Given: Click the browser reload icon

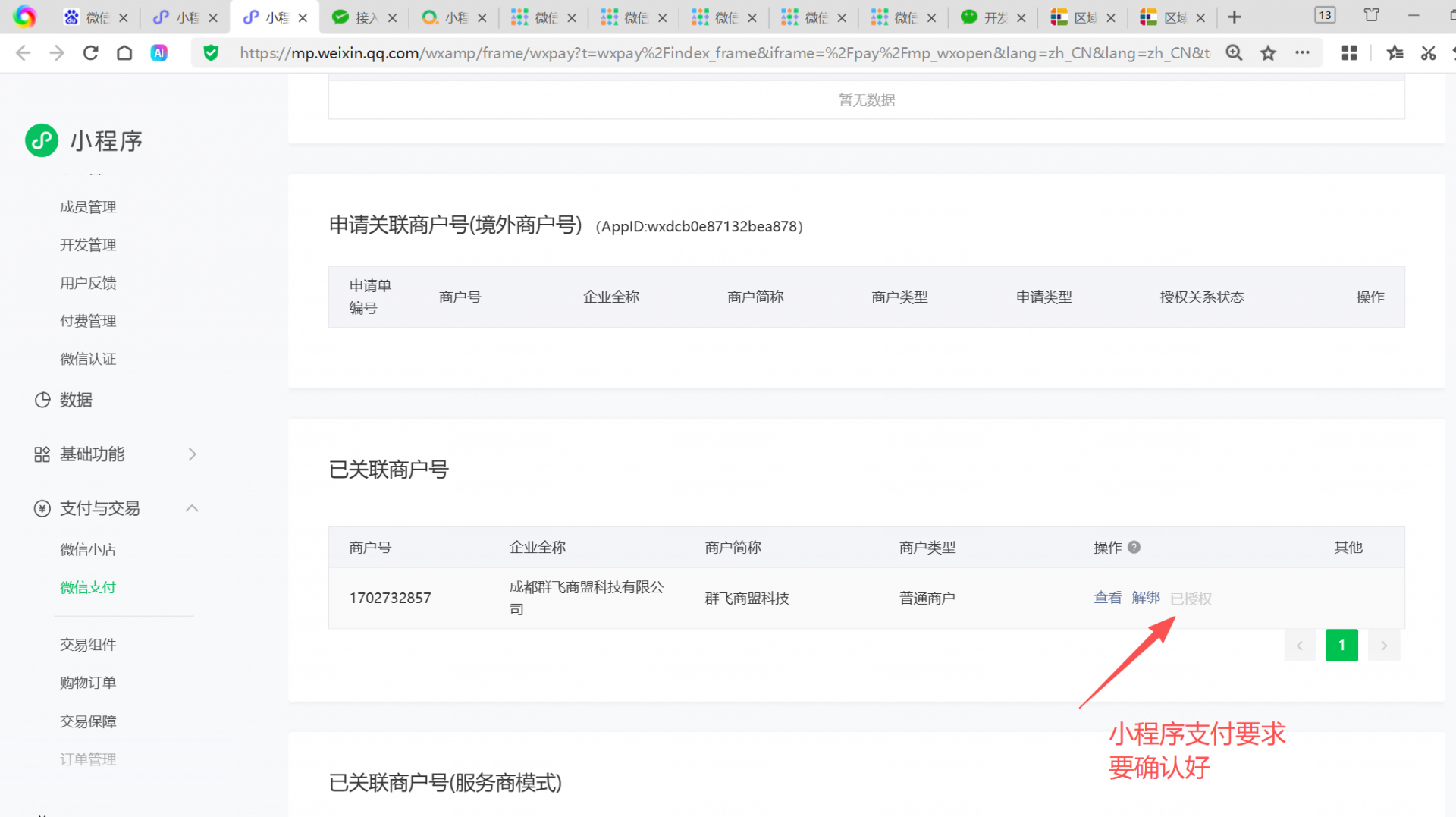Looking at the screenshot, I should [90, 53].
